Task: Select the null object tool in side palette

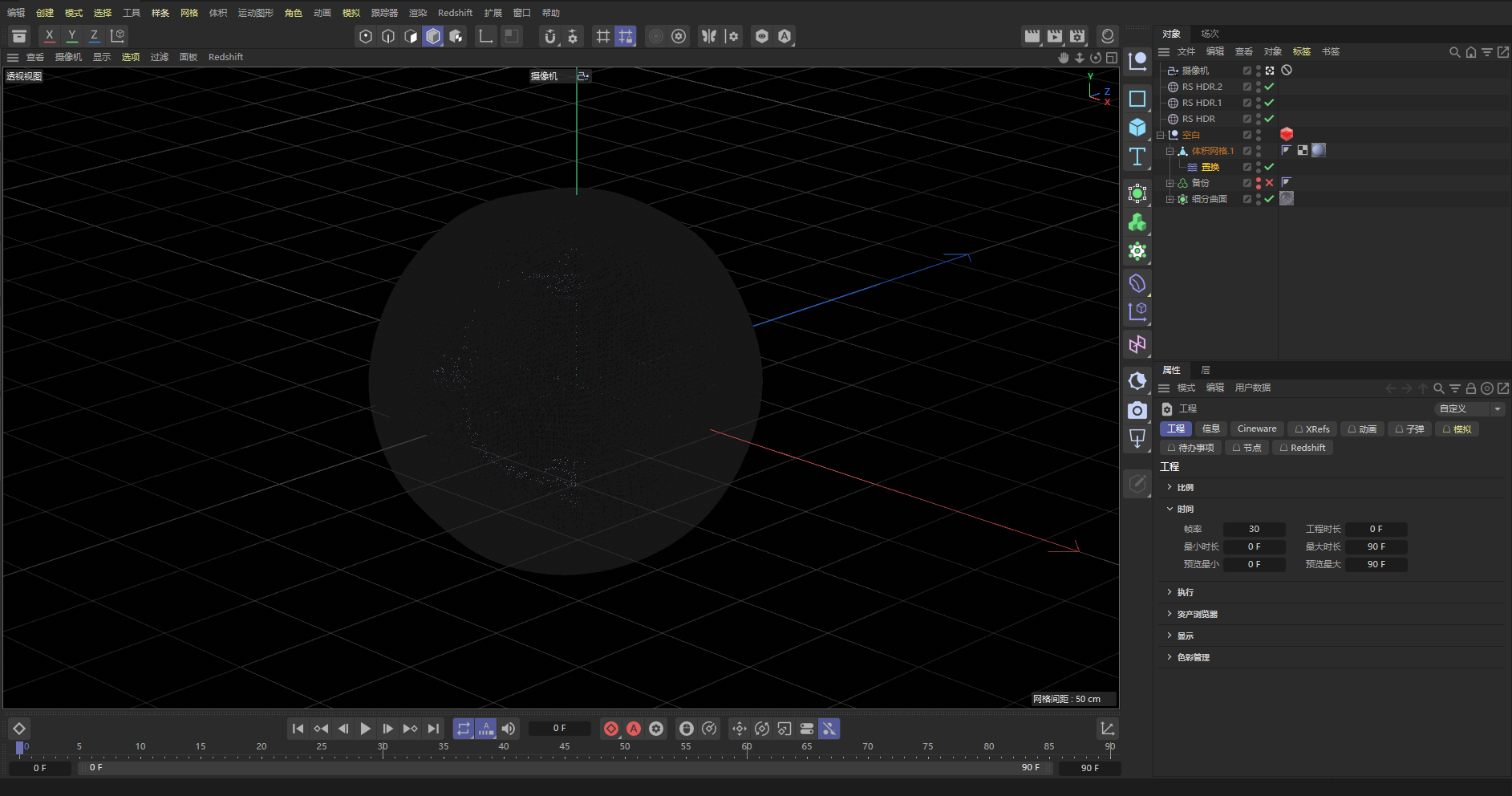Action: click(1137, 62)
